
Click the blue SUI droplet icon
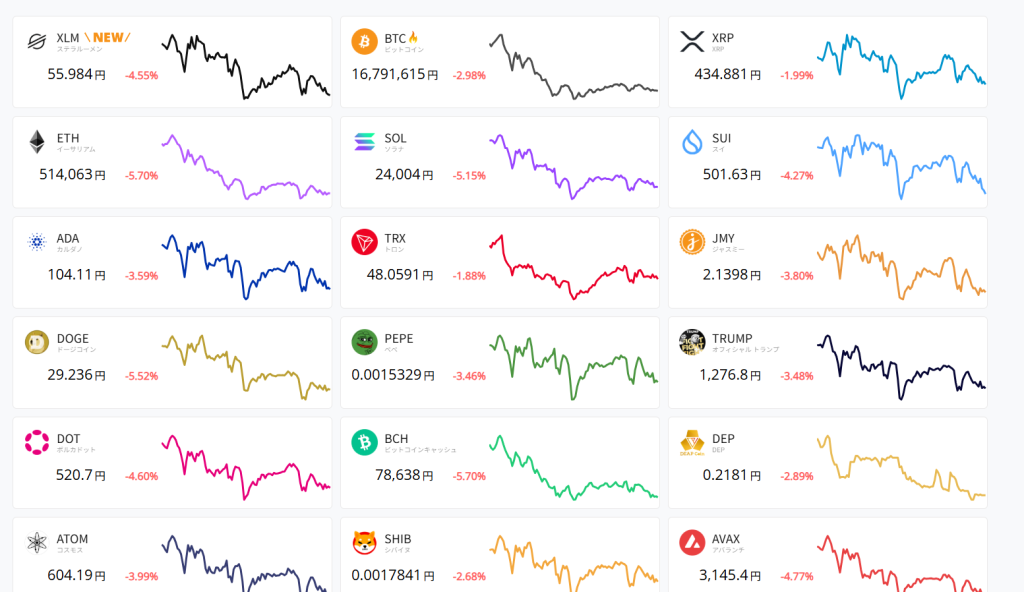point(692,142)
